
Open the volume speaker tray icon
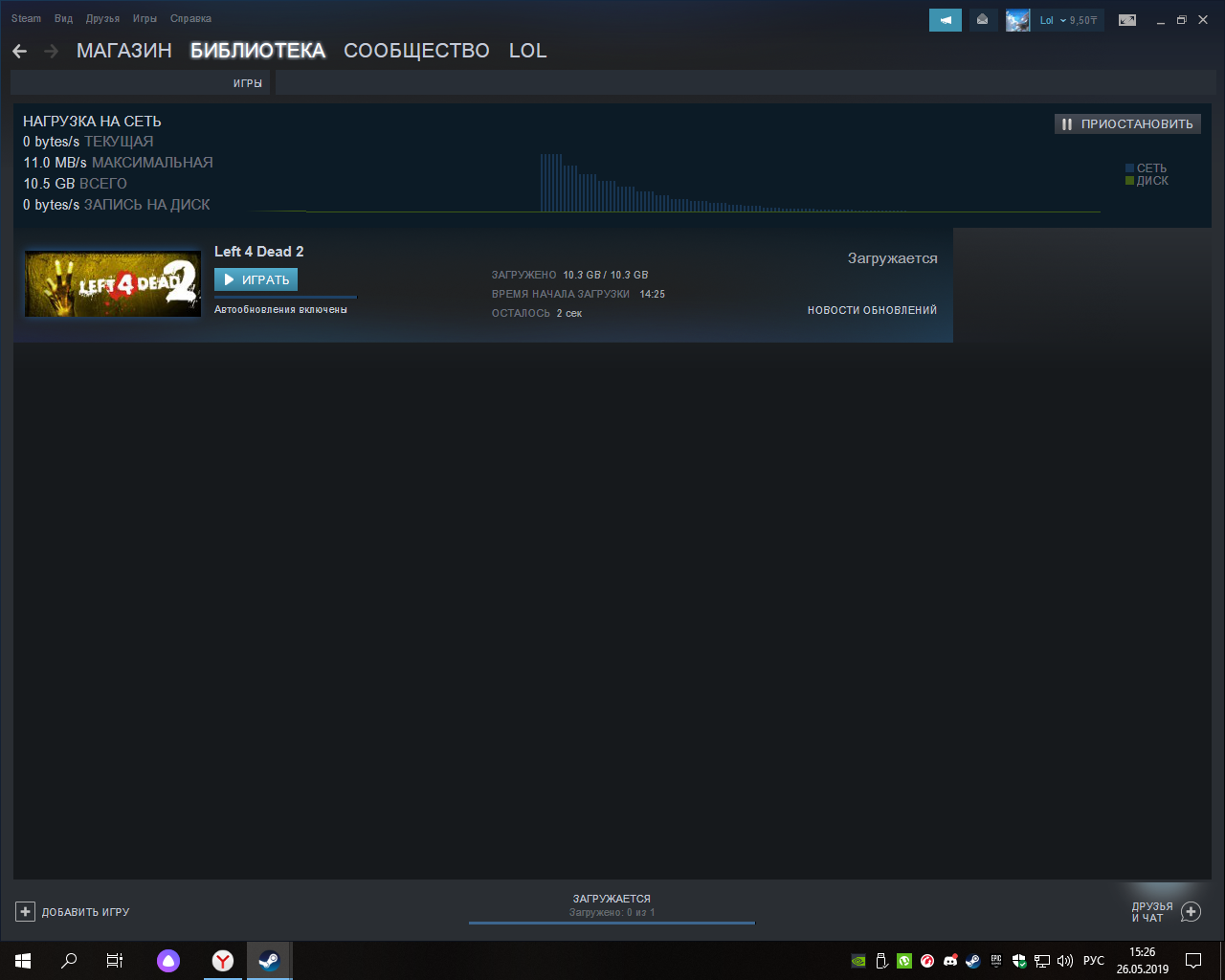pyautogui.click(x=1065, y=961)
